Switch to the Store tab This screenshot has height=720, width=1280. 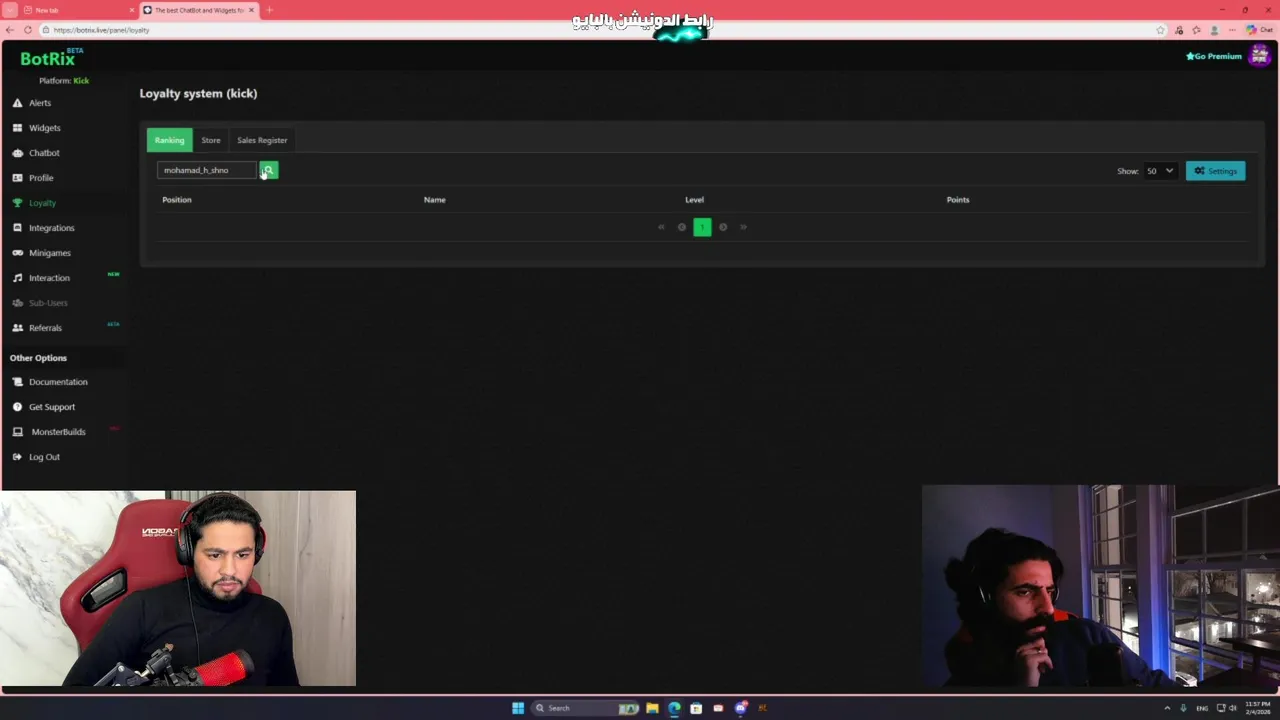point(211,140)
